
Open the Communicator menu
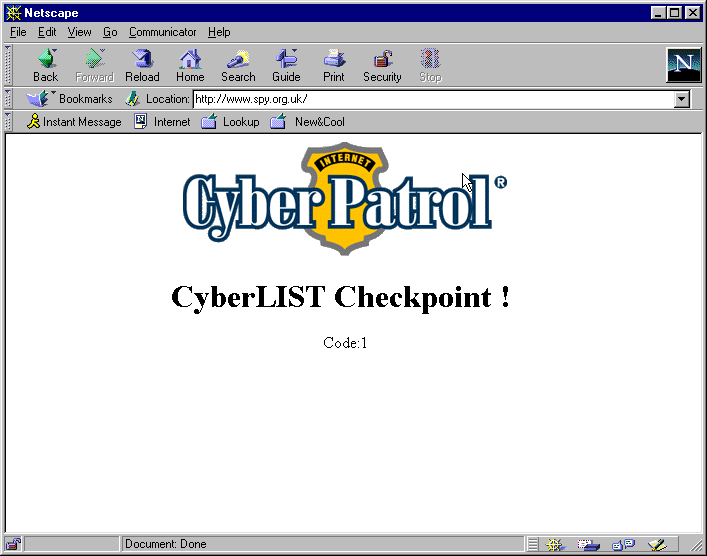tap(162, 32)
